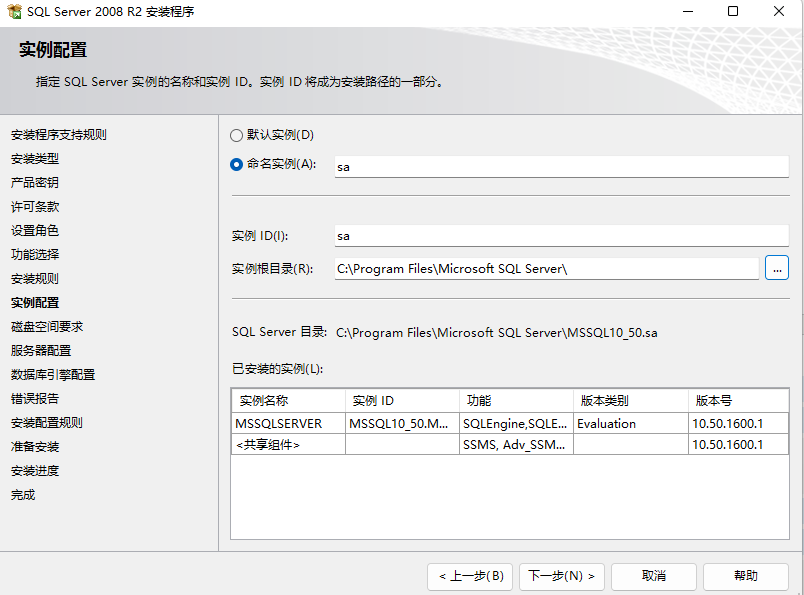Select 许可条款 step in sidebar
This screenshot has width=804, height=595.
[x=35, y=207]
